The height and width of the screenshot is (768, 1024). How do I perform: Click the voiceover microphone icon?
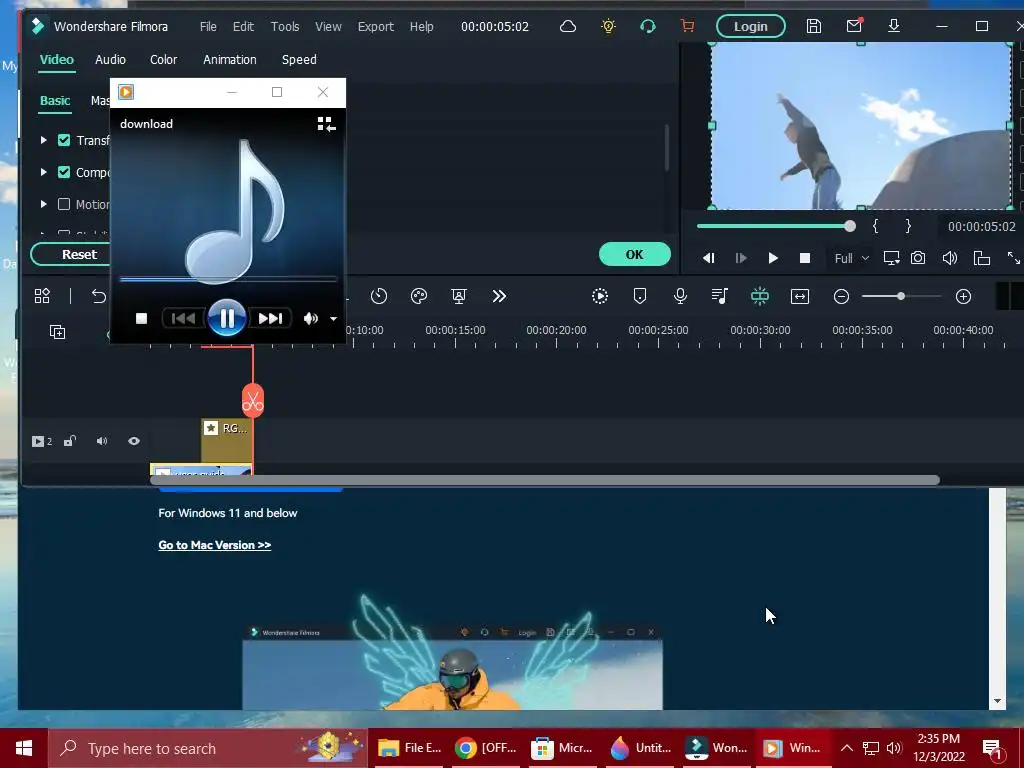pyautogui.click(x=680, y=296)
